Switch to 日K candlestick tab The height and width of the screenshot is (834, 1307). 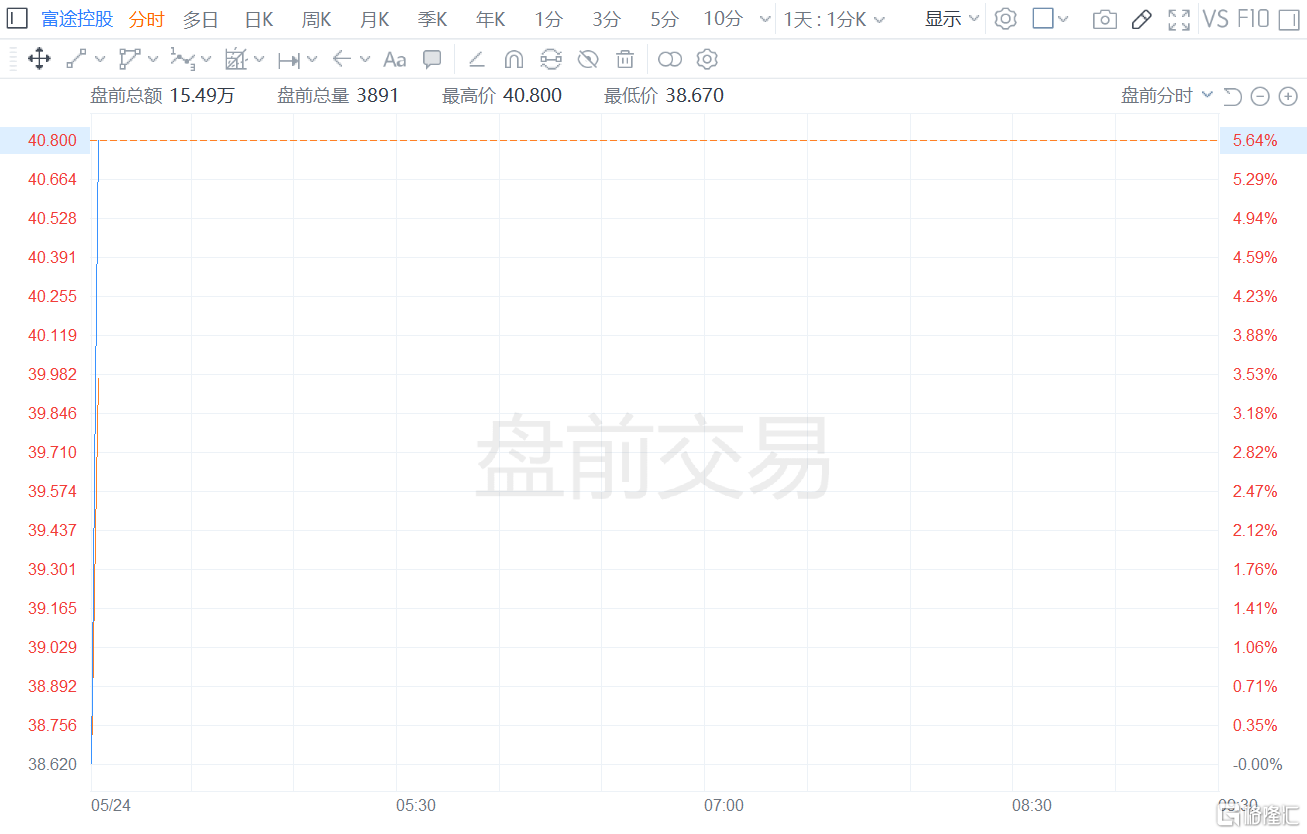point(258,18)
